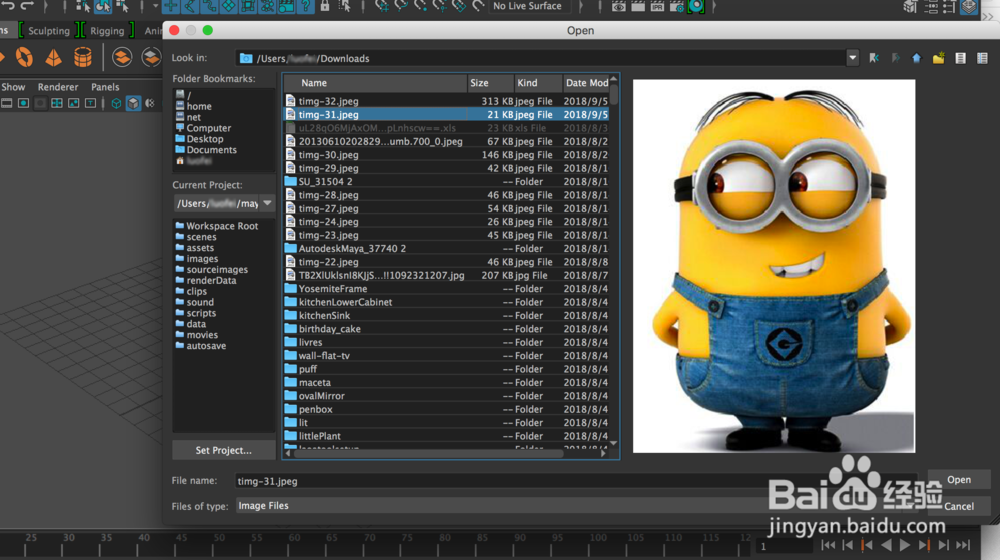The width and height of the screenshot is (1000, 560).
Task: Switch to list view icon in dialog
Action: click(x=960, y=58)
